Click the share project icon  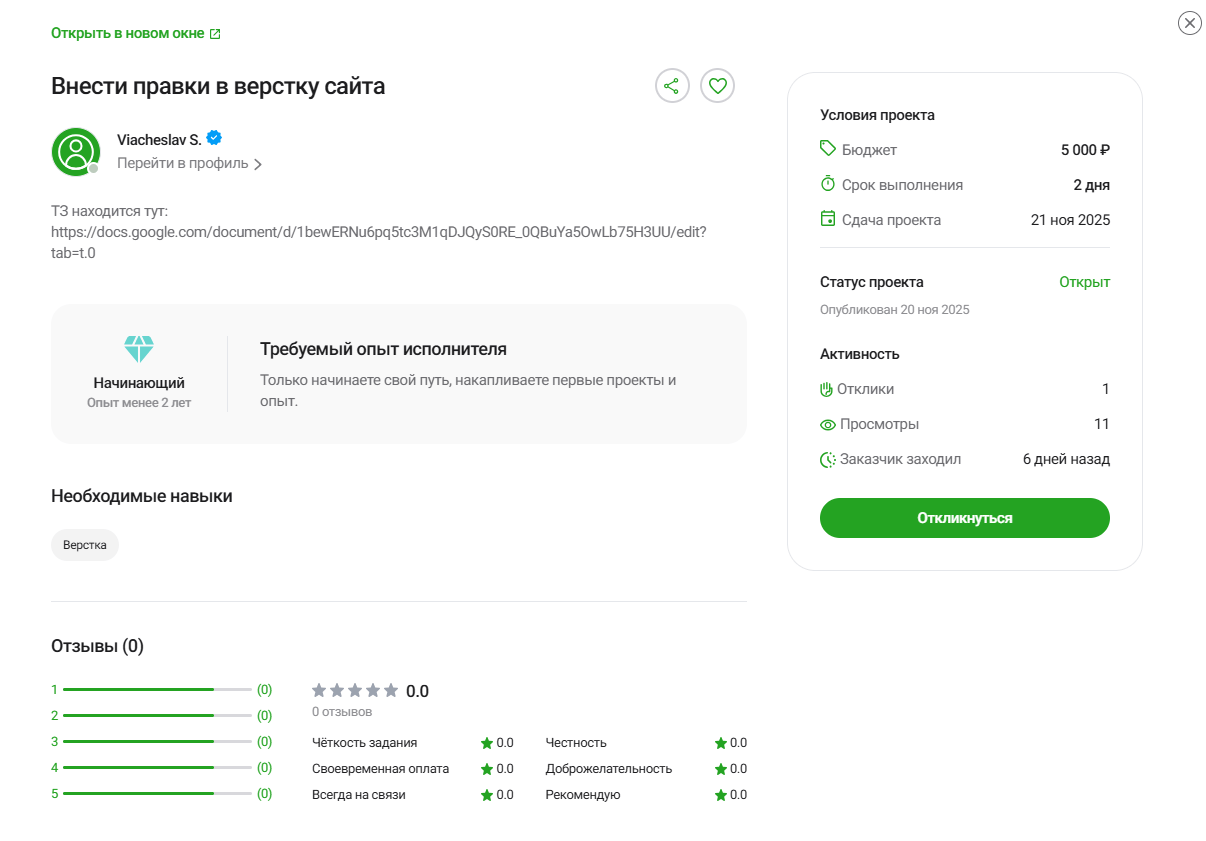tap(672, 86)
